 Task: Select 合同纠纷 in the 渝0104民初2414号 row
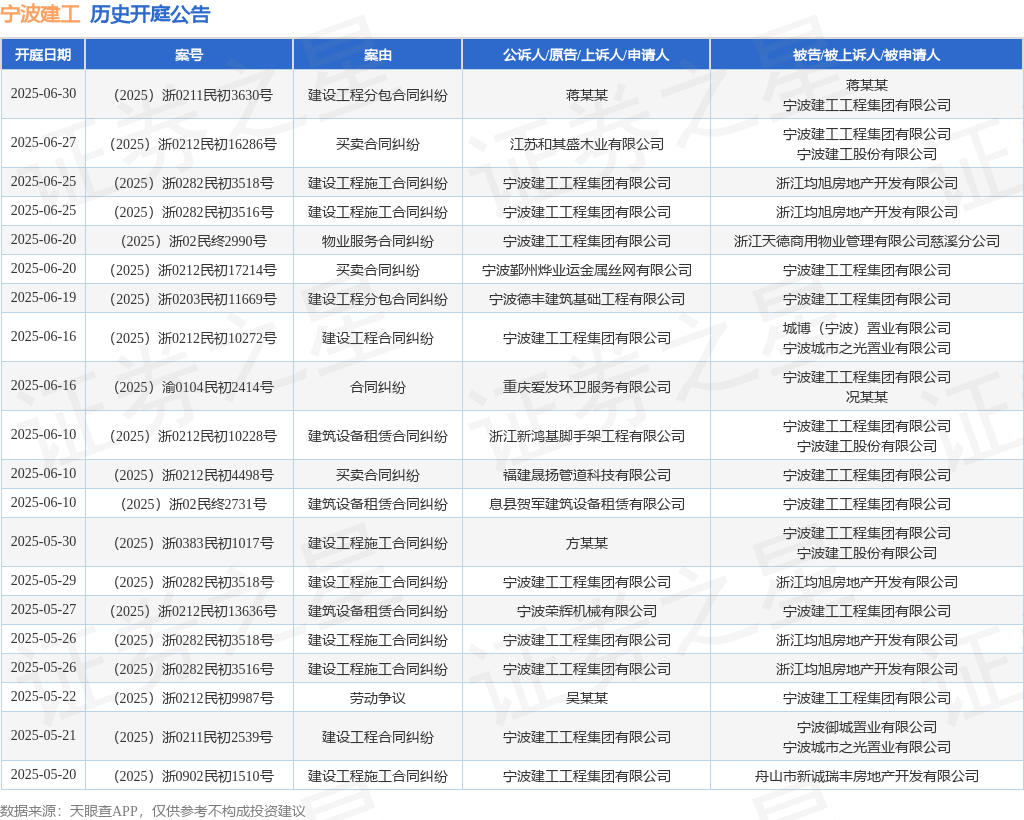[377, 387]
